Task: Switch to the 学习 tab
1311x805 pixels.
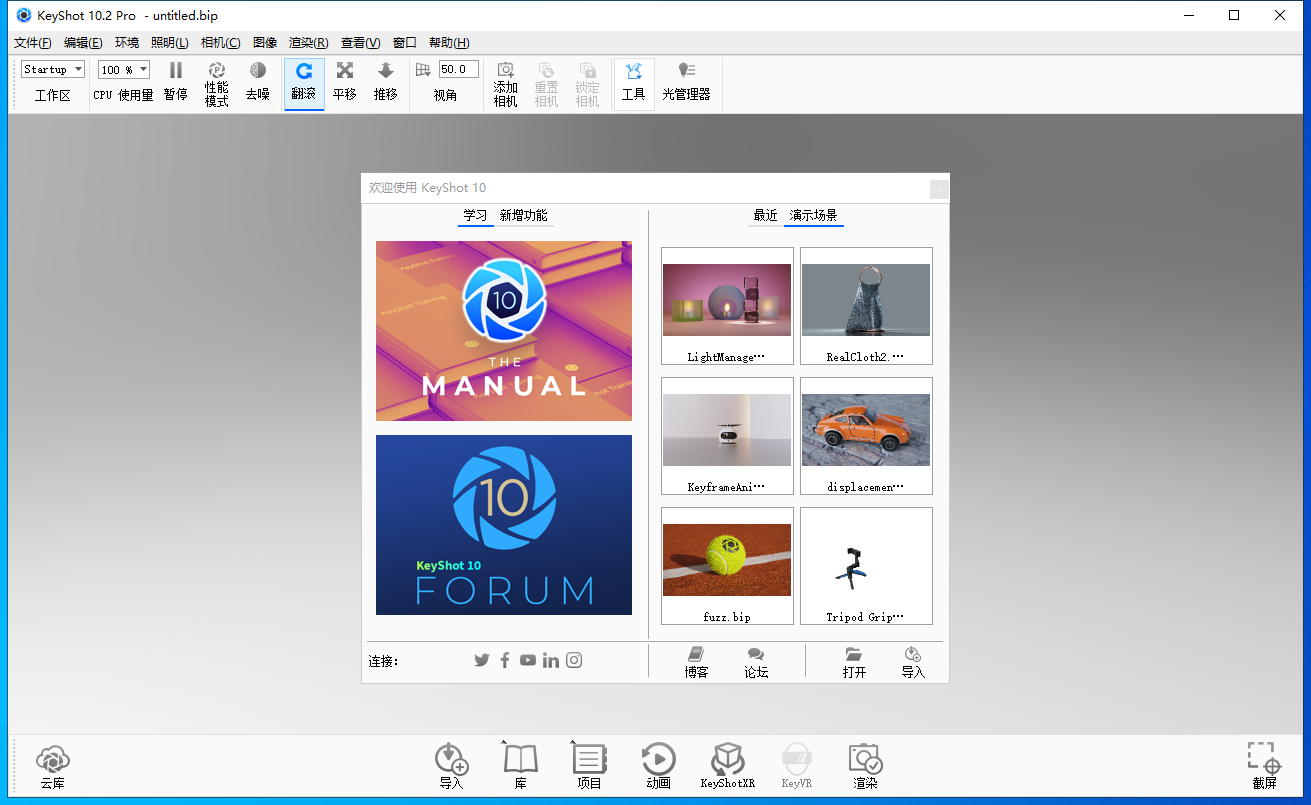Action: (x=475, y=216)
